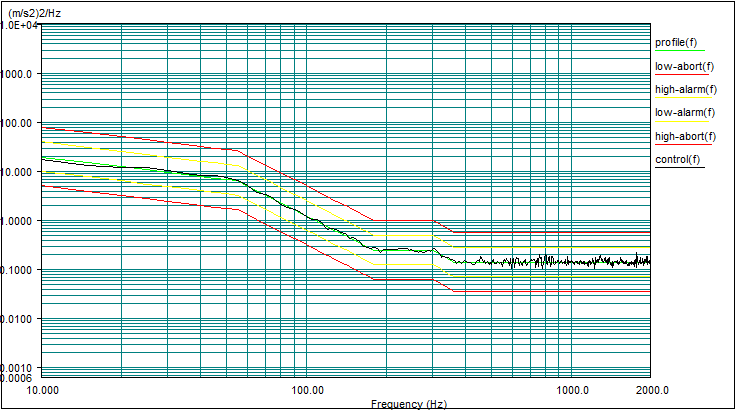Select the high-abort(f) legend entry

point(685,136)
